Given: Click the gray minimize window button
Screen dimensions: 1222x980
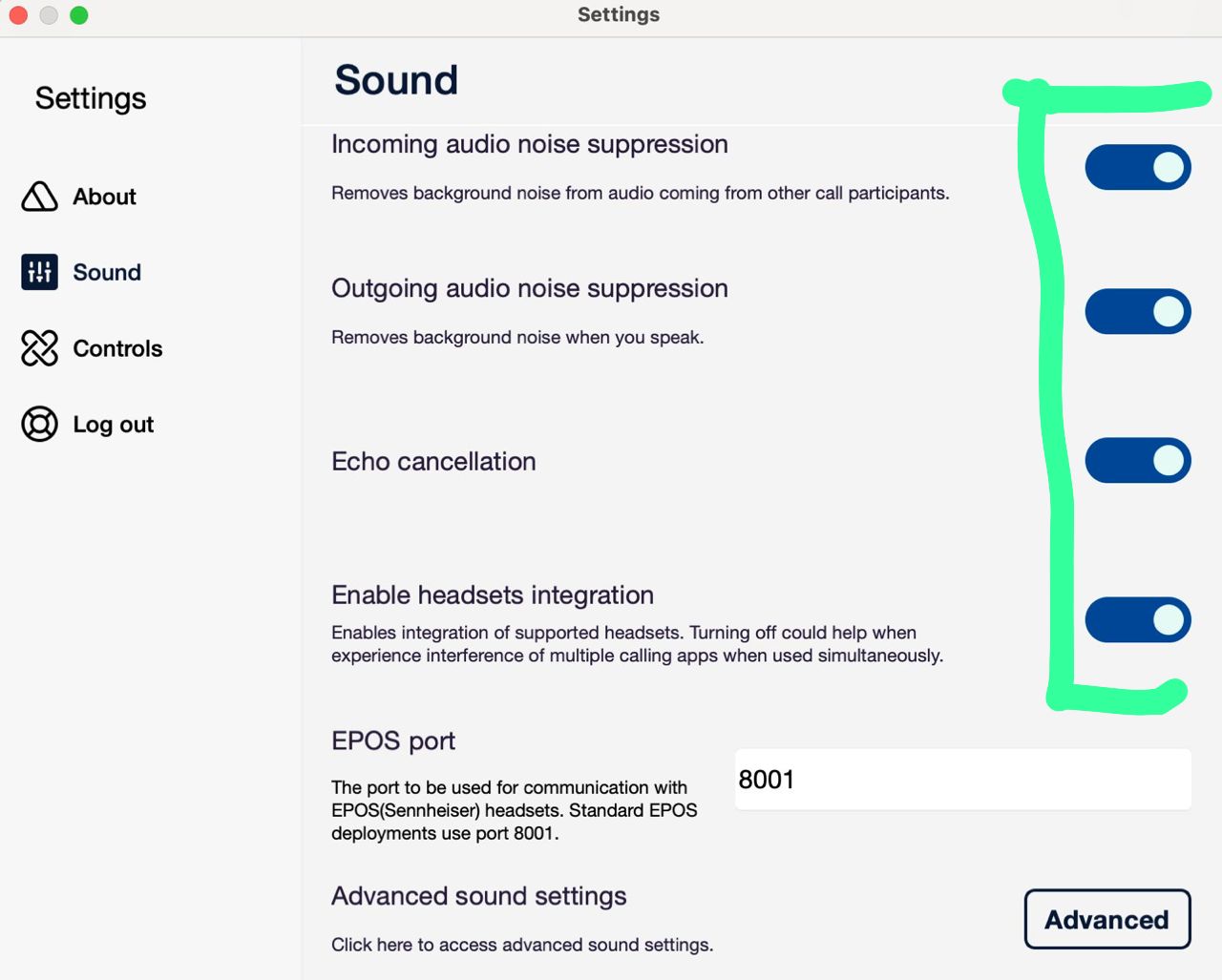Looking at the screenshot, I should [x=49, y=15].
